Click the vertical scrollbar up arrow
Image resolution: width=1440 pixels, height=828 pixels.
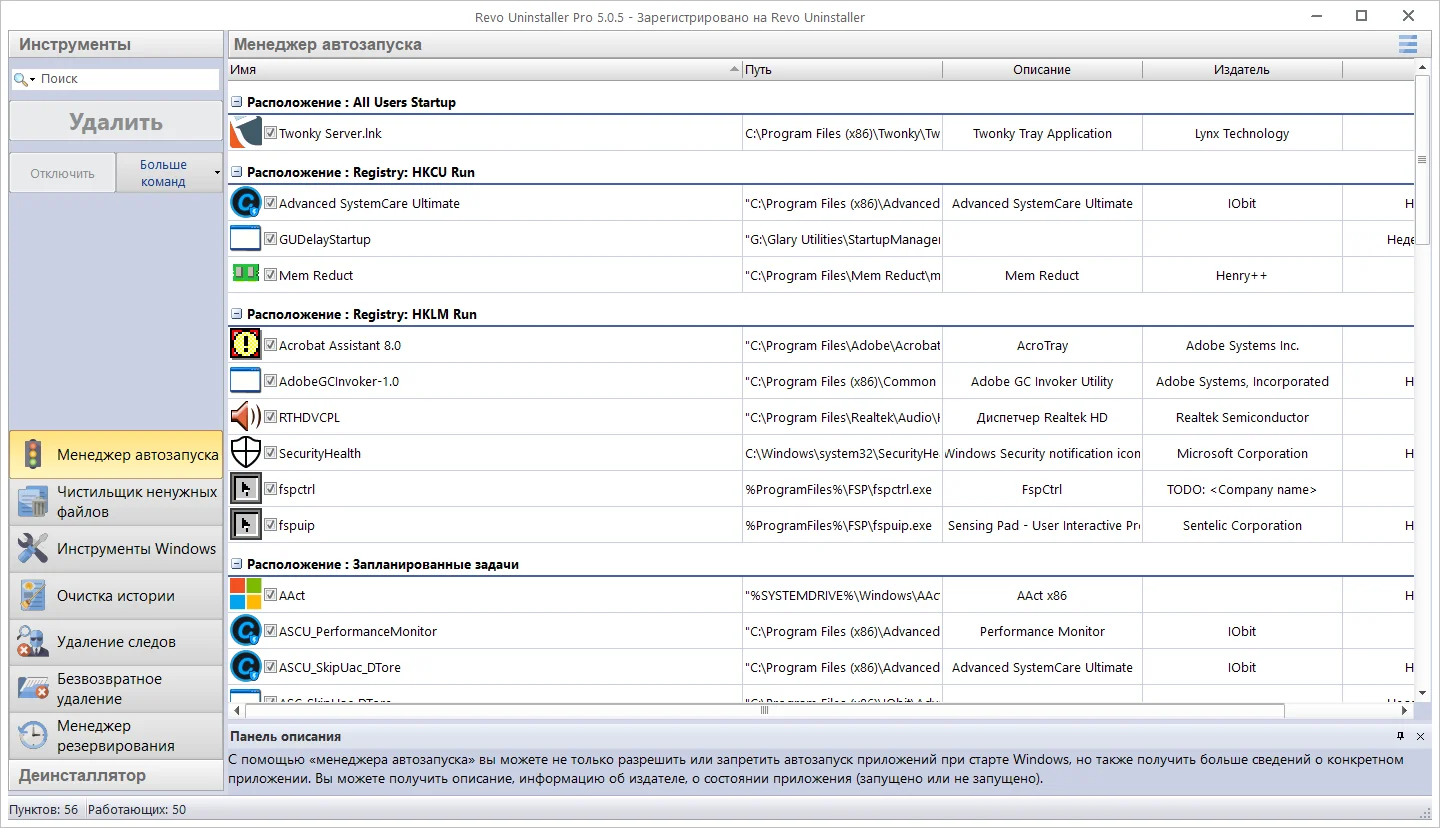tap(1422, 68)
